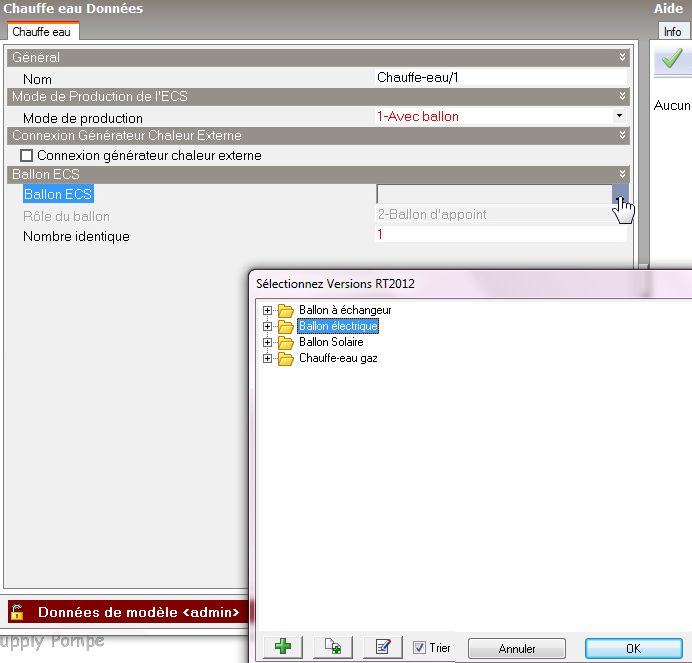Open the Info tab
692x663 pixels.
672,32
